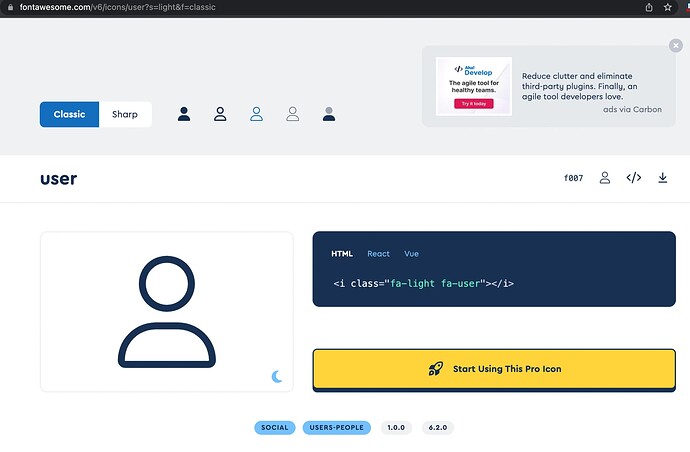Select the solid style user icon
Image resolution: width=690 pixels, height=452 pixels.
coord(184,114)
